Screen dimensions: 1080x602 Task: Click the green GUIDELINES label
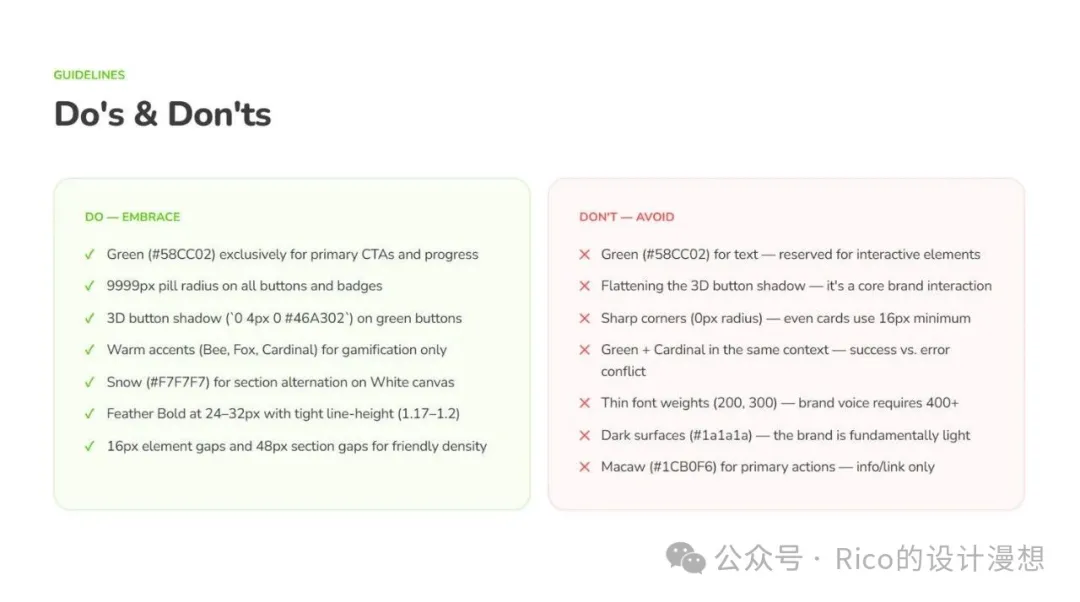(90, 75)
